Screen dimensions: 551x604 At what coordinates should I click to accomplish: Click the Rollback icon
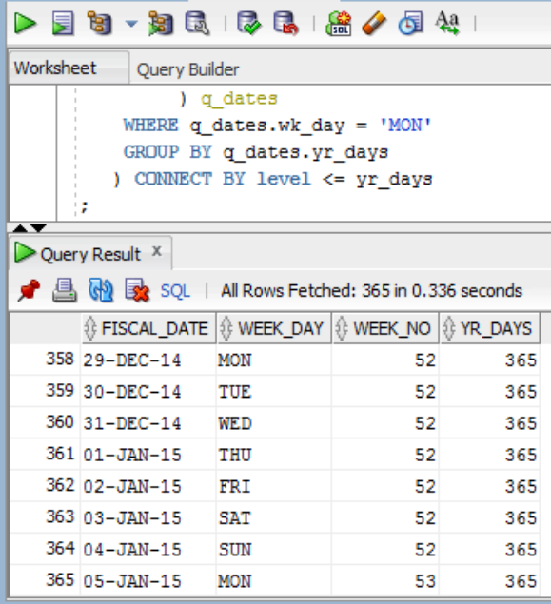[x=286, y=23]
